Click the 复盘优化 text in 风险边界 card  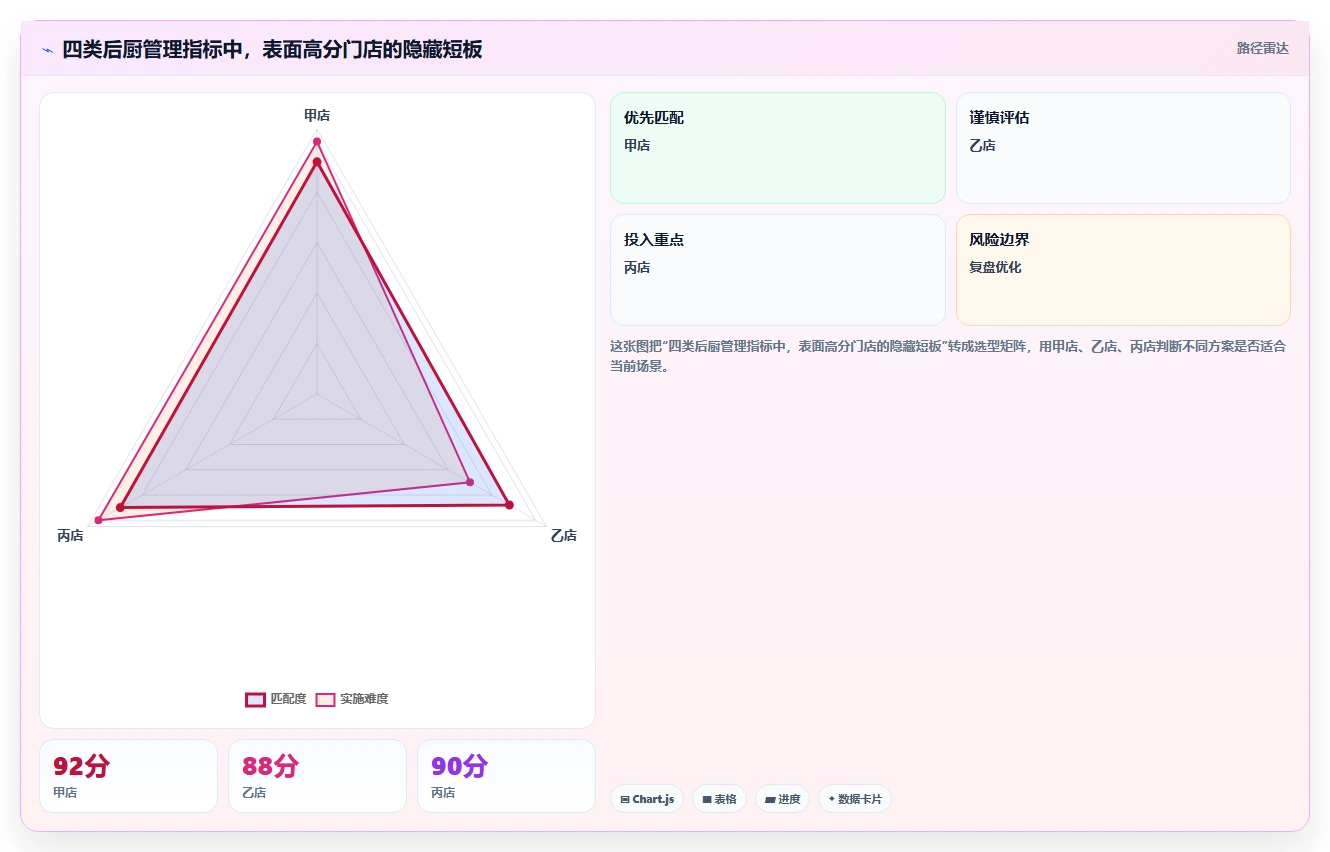[x=995, y=267]
